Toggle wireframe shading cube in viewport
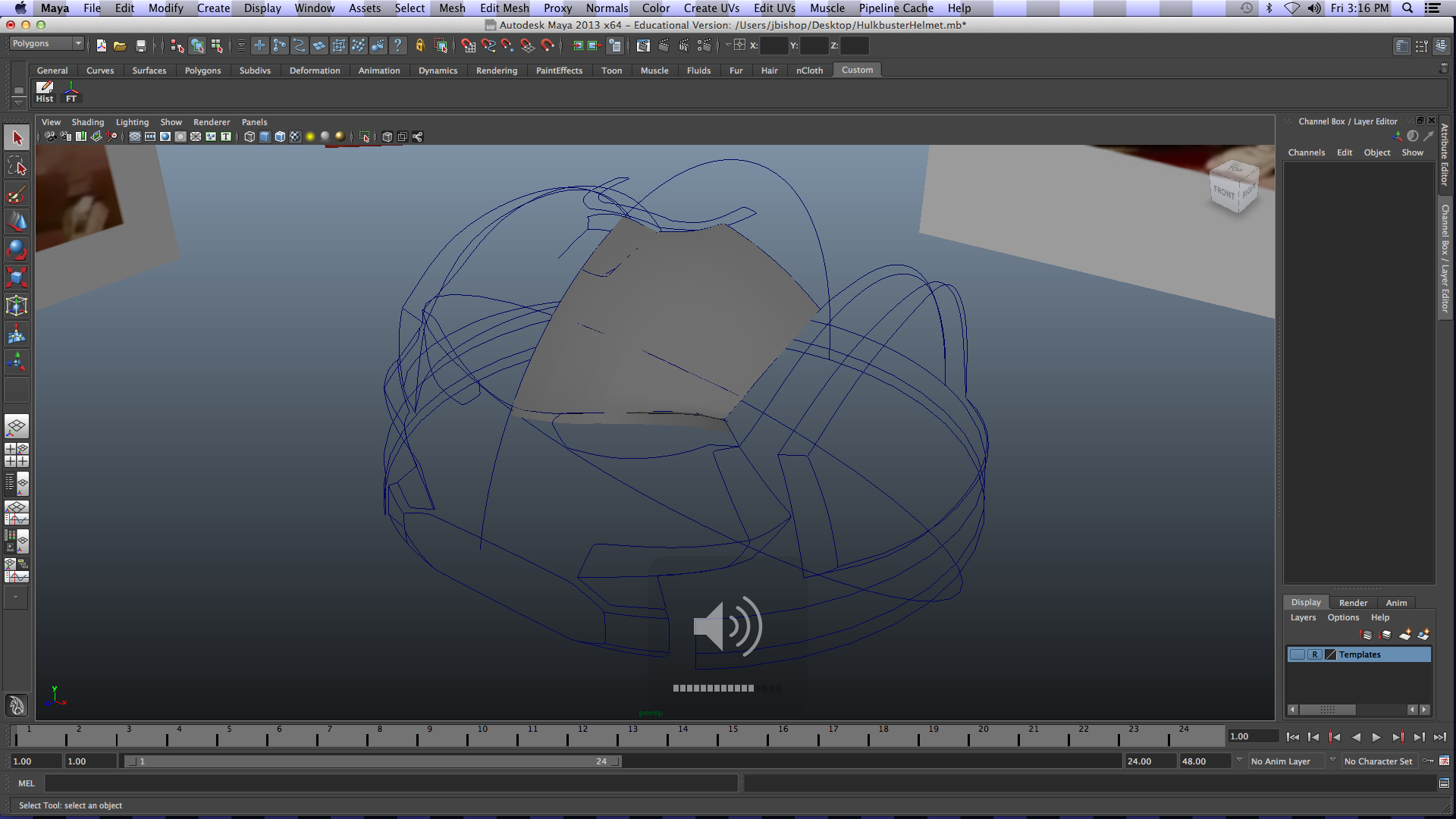 (249, 136)
